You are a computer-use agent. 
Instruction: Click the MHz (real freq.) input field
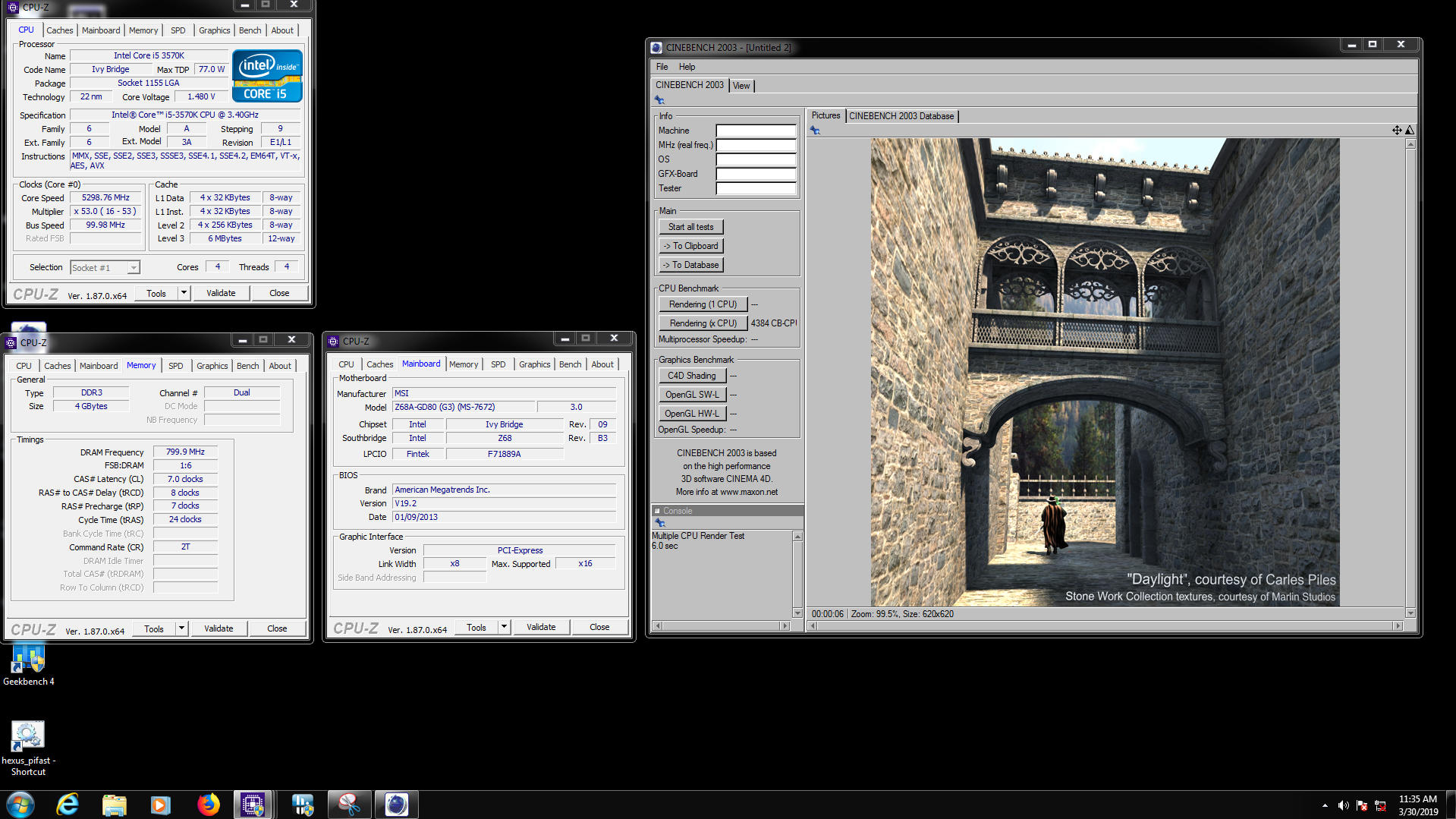pyautogui.click(x=756, y=145)
